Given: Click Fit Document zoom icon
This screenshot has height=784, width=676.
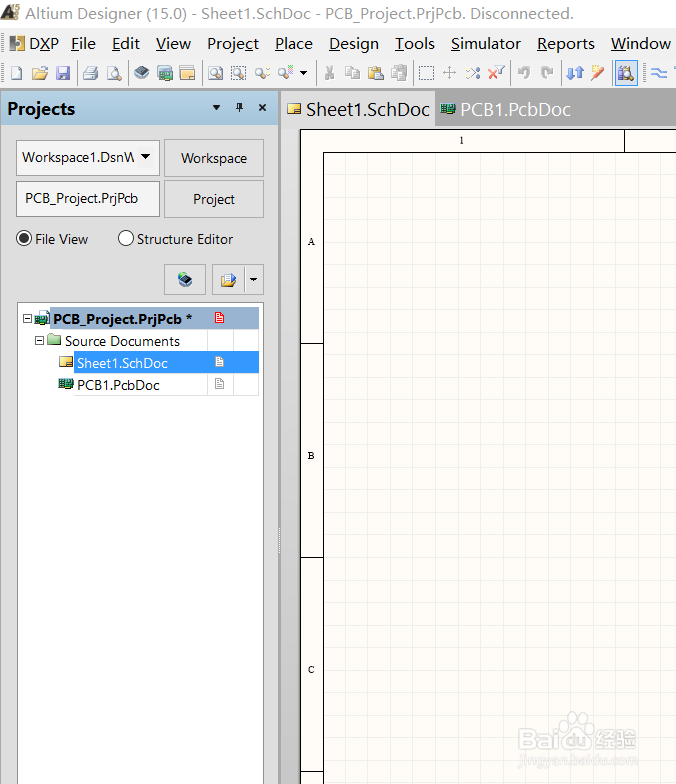Looking at the screenshot, I should click(x=216, y=74).
